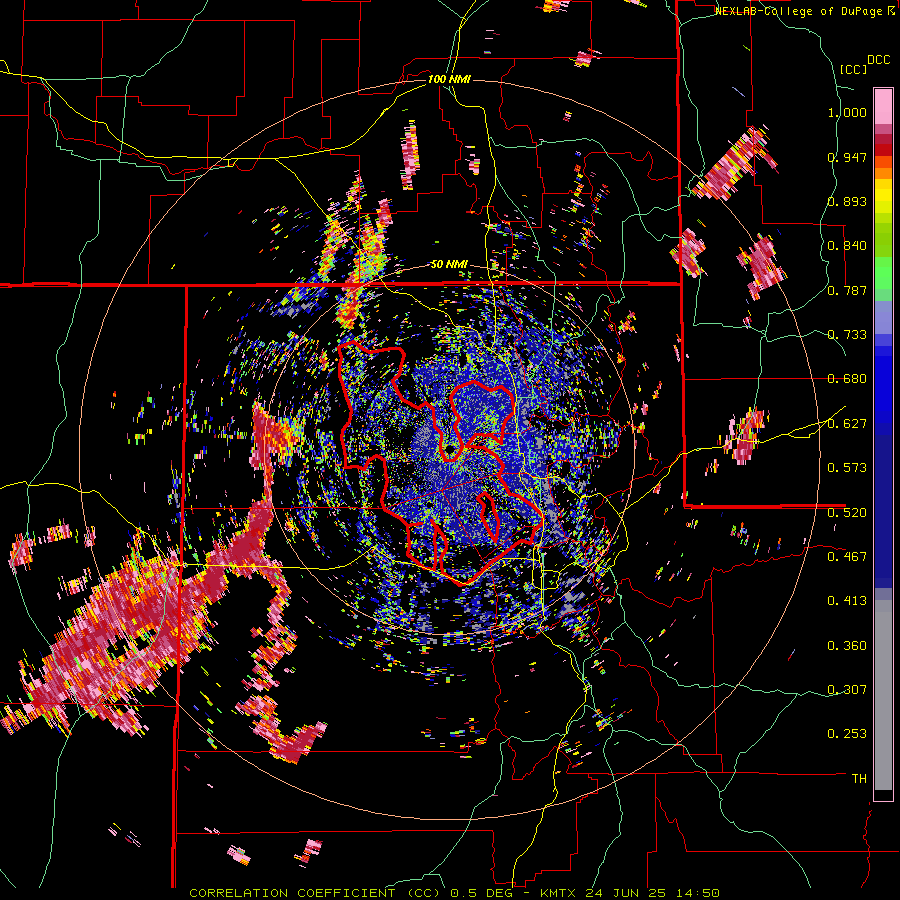
Task: Click the 1.000 value on the color scale
Action: pos(847,112)
